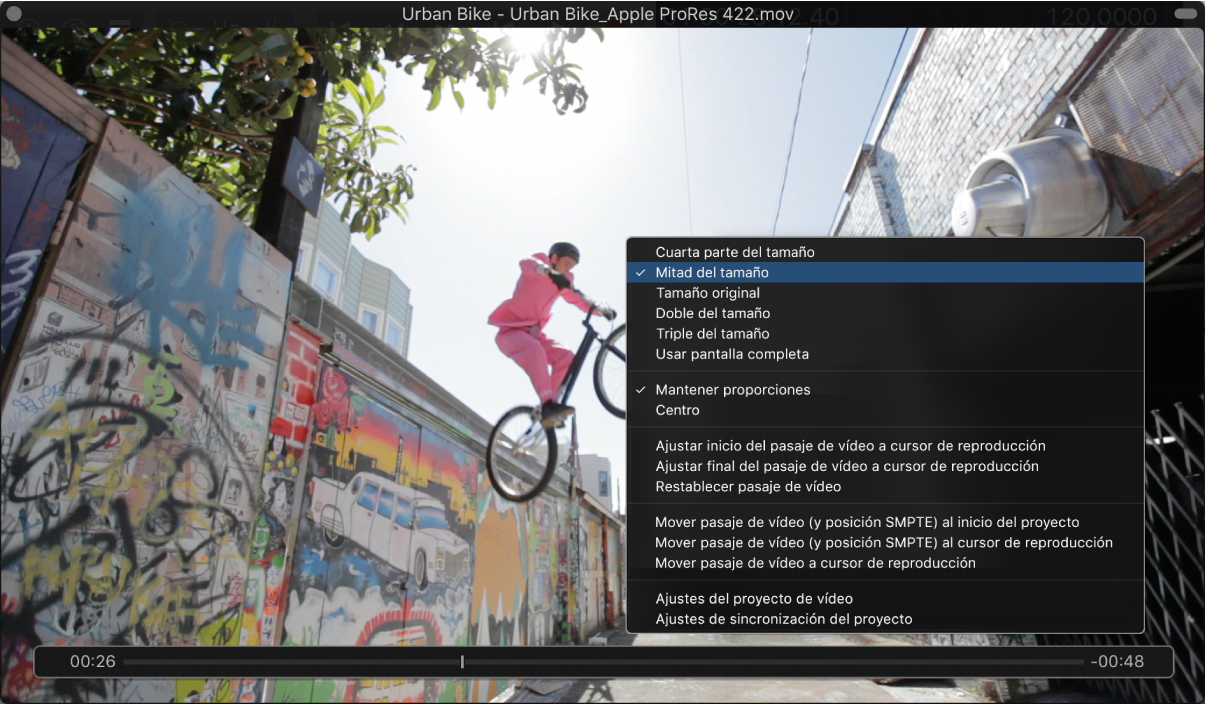Click 'Mover pasaje... al inicio del proyecto'
Viewport: 1205px width, 705px height.
(x=867, y=522)
